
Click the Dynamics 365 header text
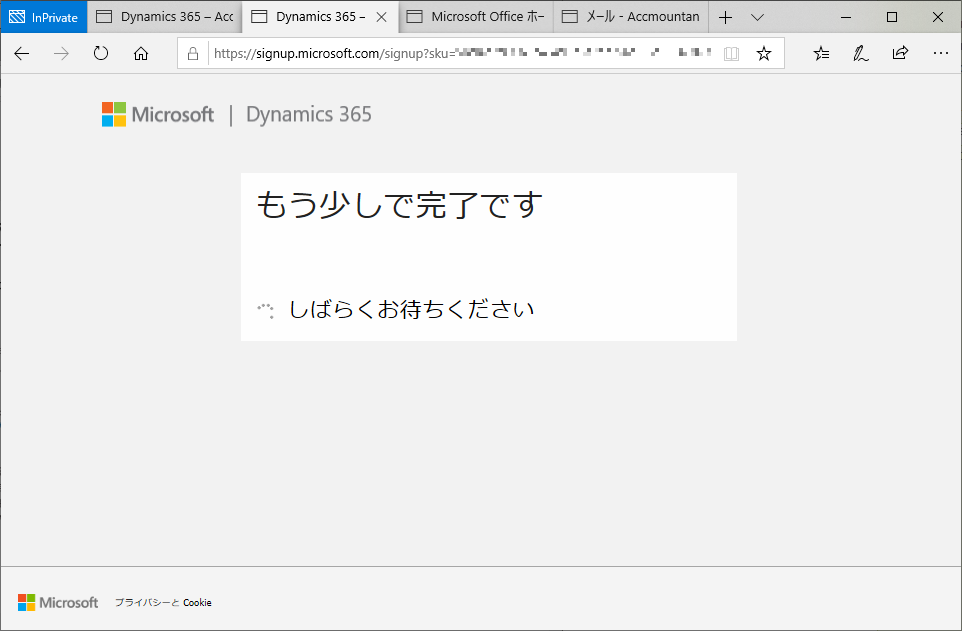tap(309, 114)
